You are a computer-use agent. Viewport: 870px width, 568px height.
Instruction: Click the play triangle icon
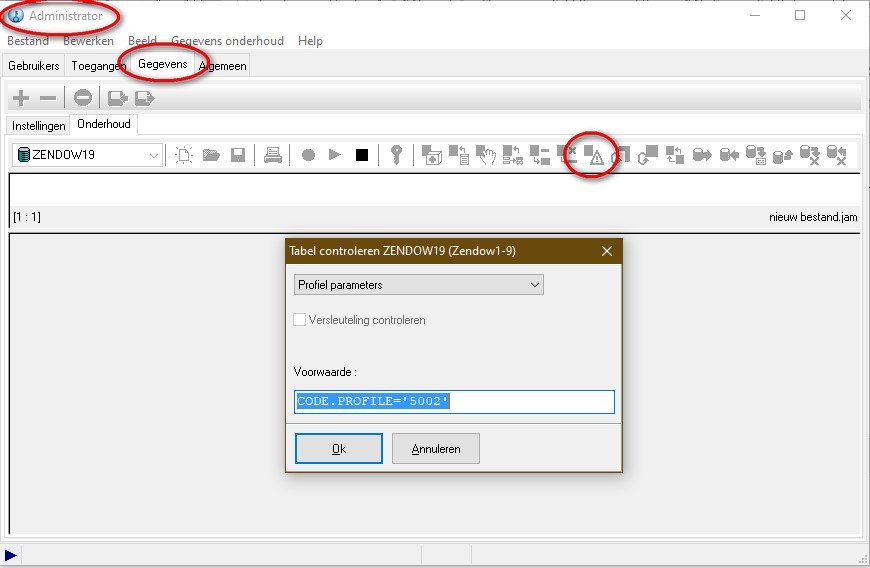coord(335,155)
